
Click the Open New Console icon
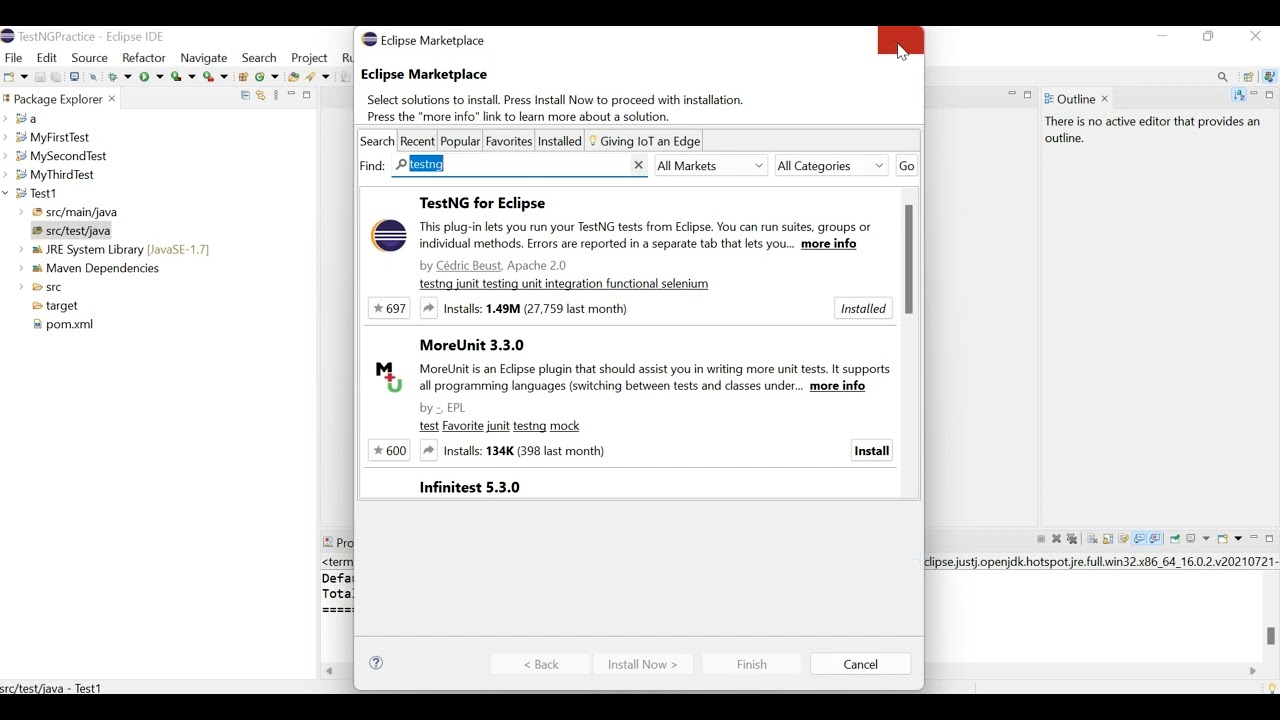click(1222, 539)
